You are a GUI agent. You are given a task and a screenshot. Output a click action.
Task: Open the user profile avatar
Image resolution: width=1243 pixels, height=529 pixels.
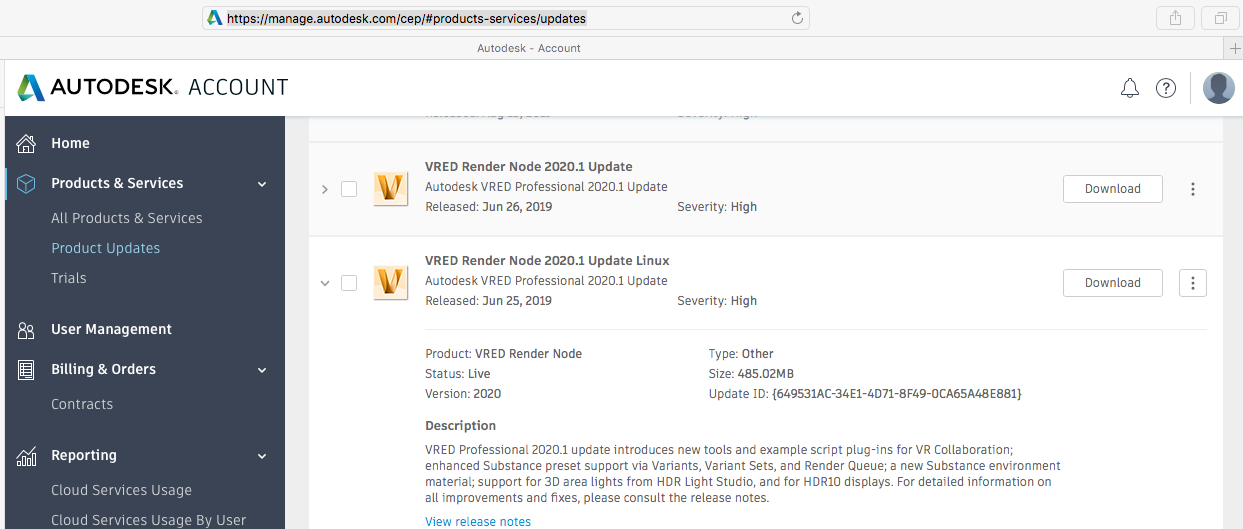tap(1219, 88)
